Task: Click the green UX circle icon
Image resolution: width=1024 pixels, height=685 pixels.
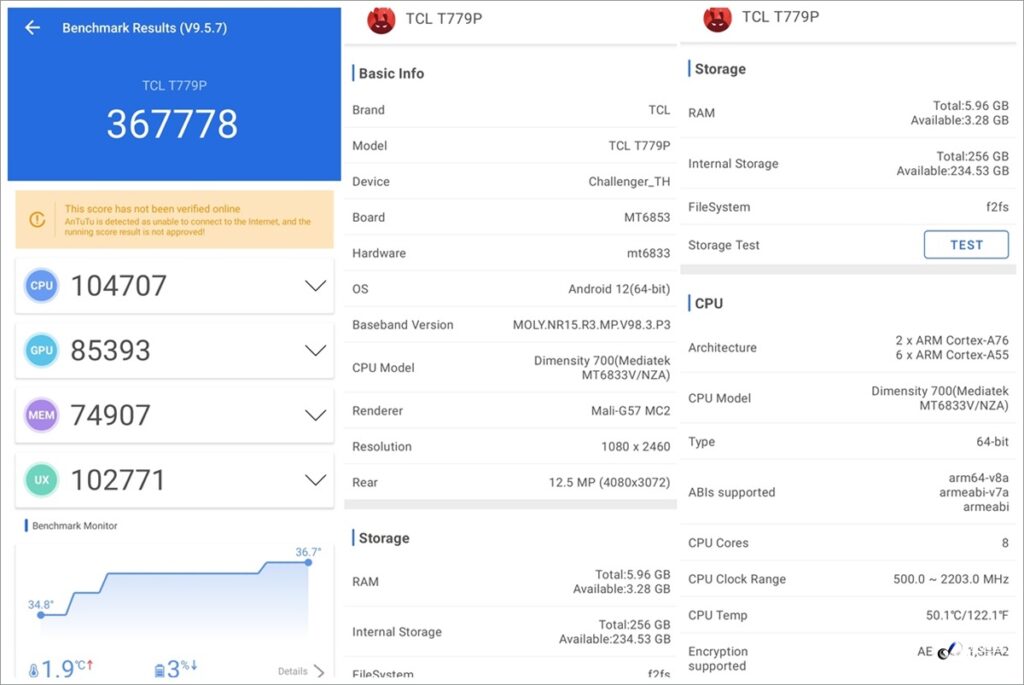Action: coord(42,480)
